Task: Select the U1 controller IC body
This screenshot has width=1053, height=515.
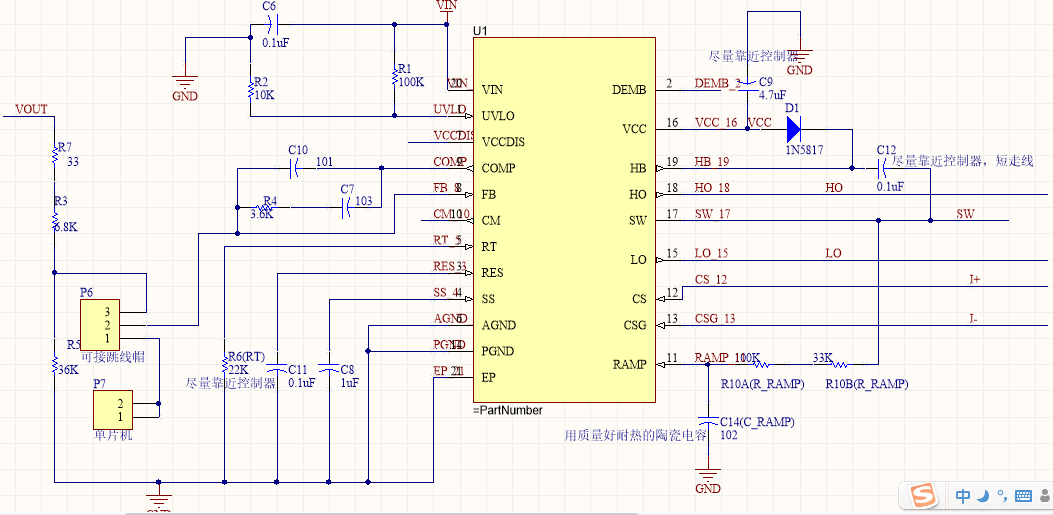Action: coord(564,220)
